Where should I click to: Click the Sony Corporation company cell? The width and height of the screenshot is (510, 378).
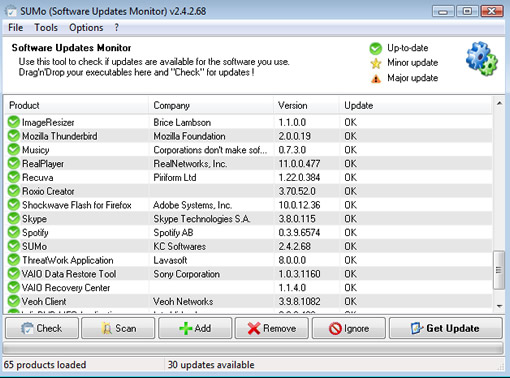pyautogui.click(x=186, y=274)
